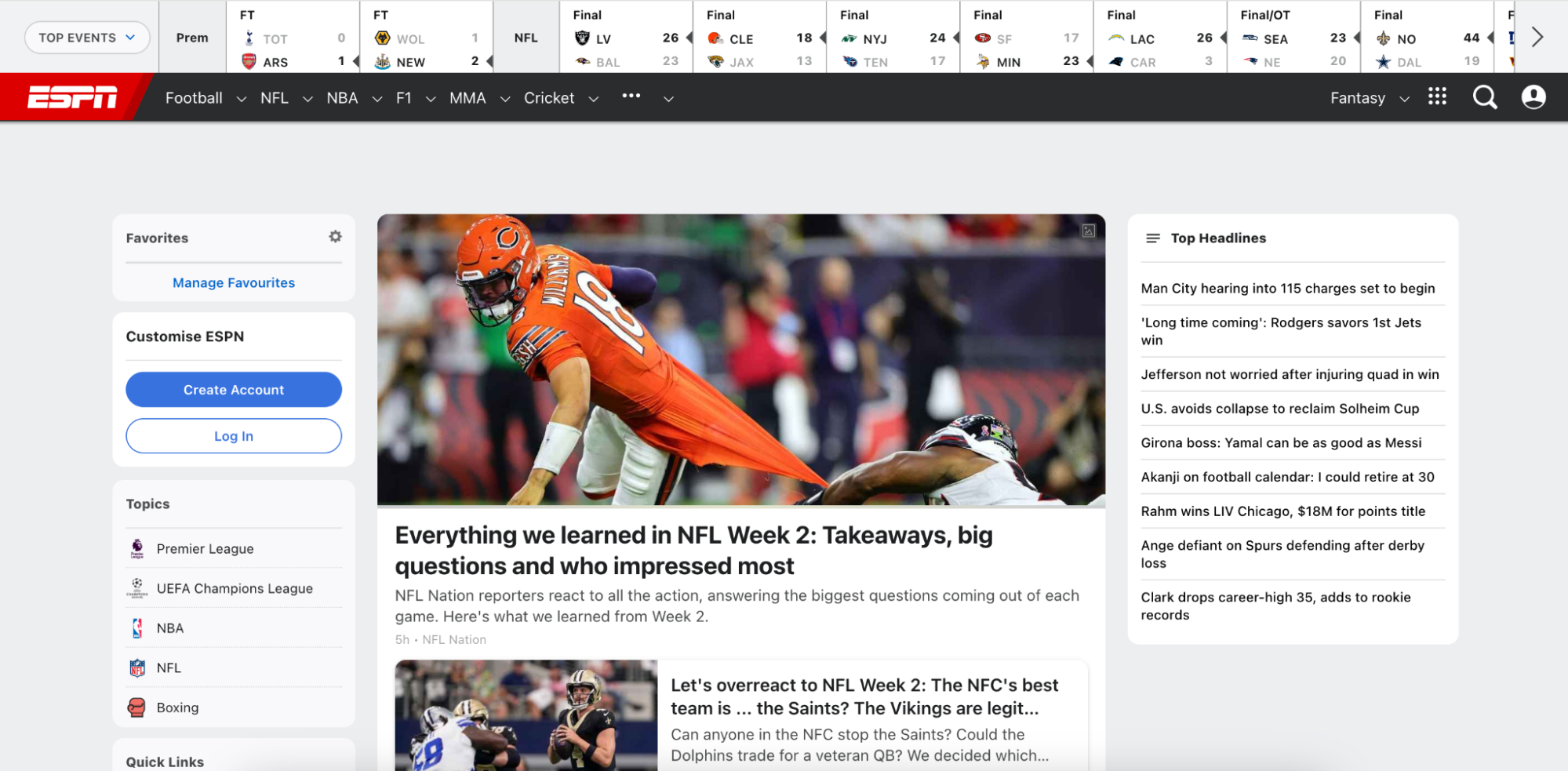This screenshot has width=1568, height=771.
Task: Click the Log In button
Action: pyautogui.click(x=234, y=436)
